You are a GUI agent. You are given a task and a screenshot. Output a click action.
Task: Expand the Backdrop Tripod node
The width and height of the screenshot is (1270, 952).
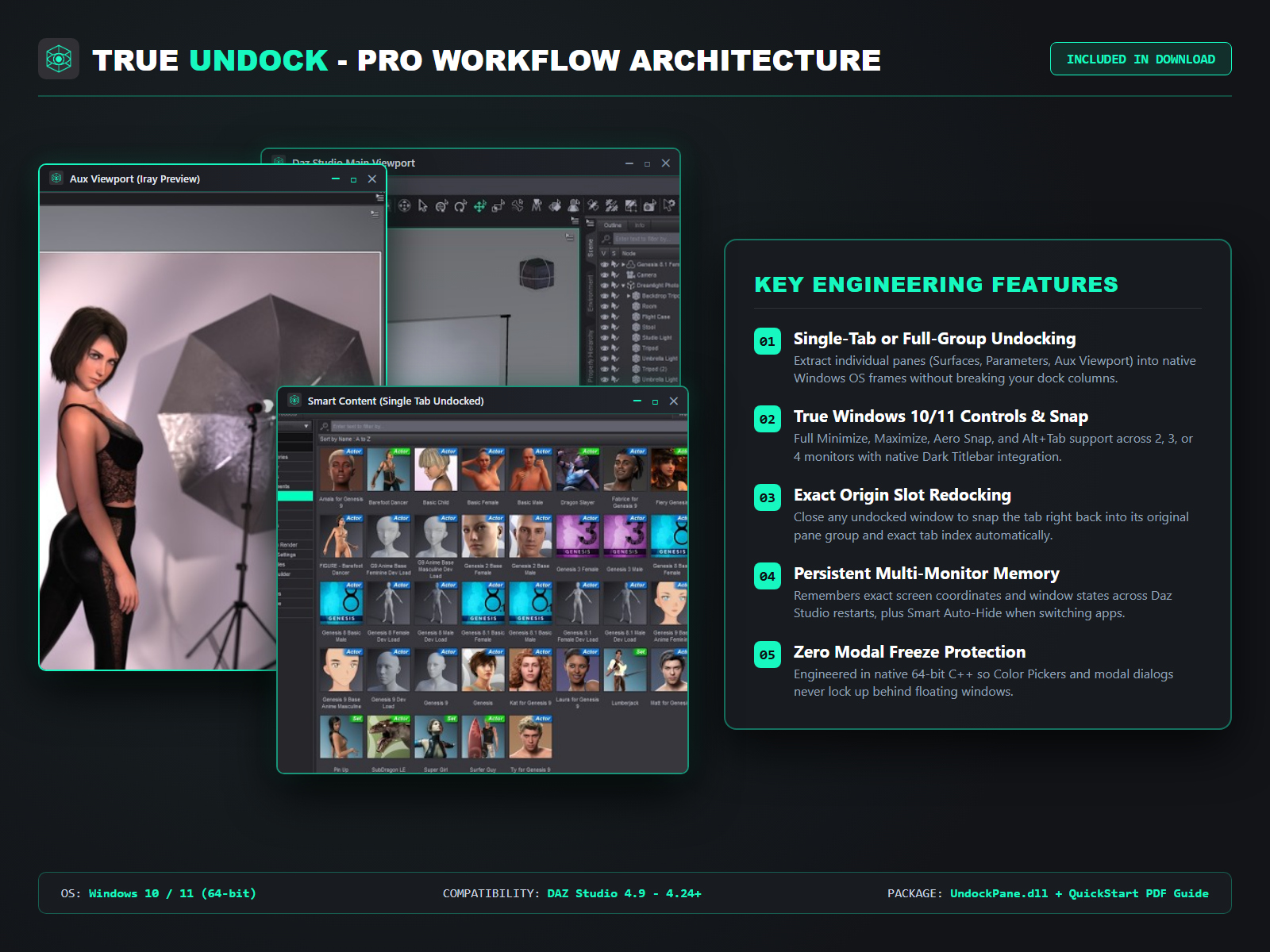point(629,295)
